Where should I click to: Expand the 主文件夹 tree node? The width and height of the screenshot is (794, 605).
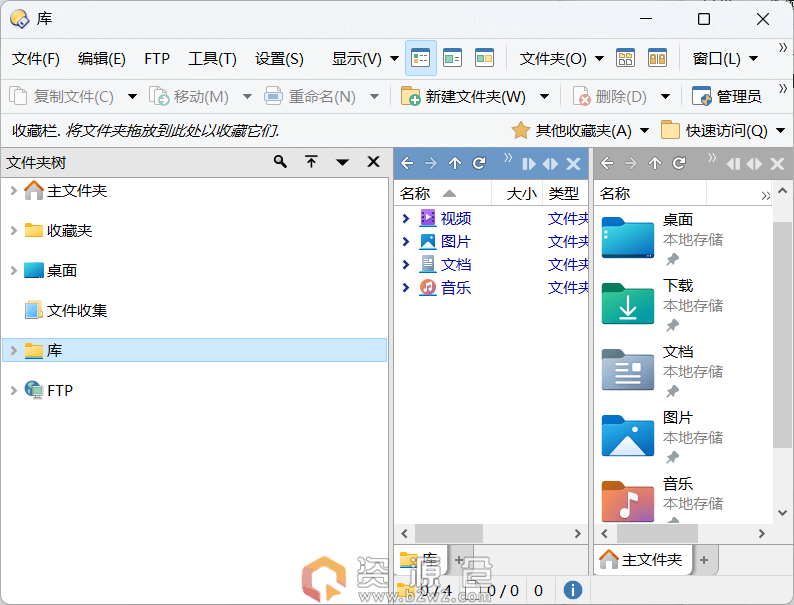[x=13, y=190]
